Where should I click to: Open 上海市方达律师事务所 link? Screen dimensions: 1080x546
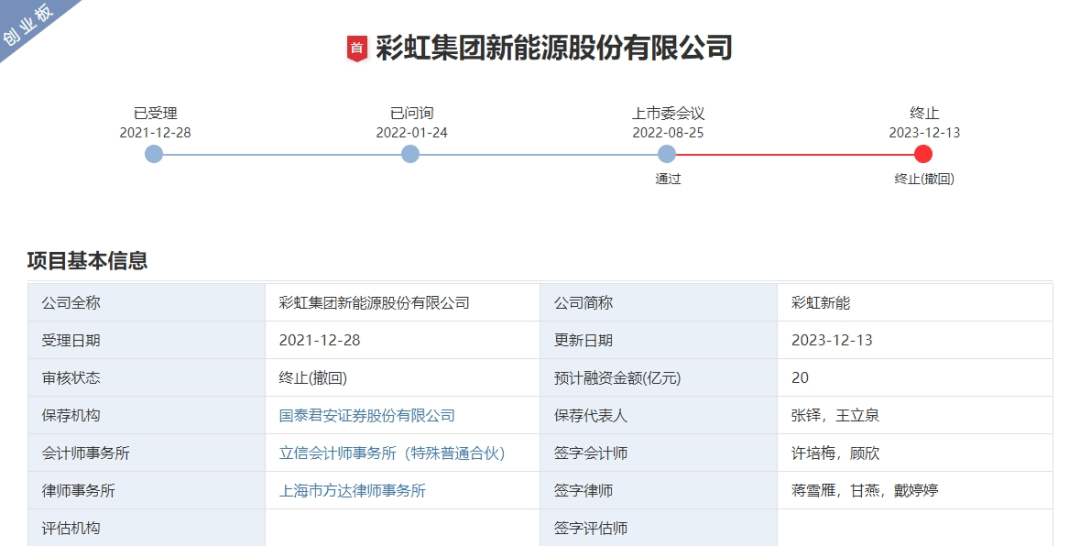pyautogui.click(x=352, y=491)
